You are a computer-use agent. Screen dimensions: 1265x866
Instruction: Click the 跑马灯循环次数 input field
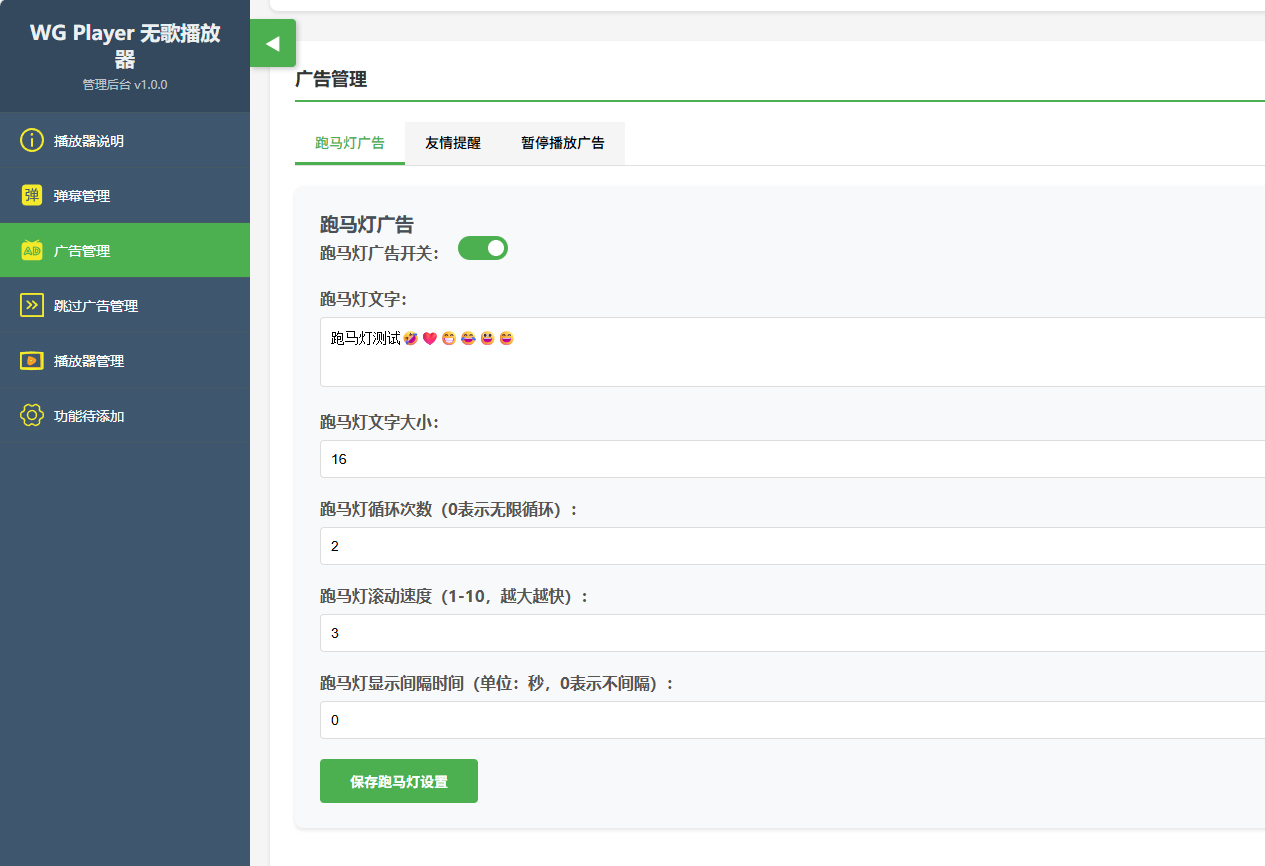(790, 546)
